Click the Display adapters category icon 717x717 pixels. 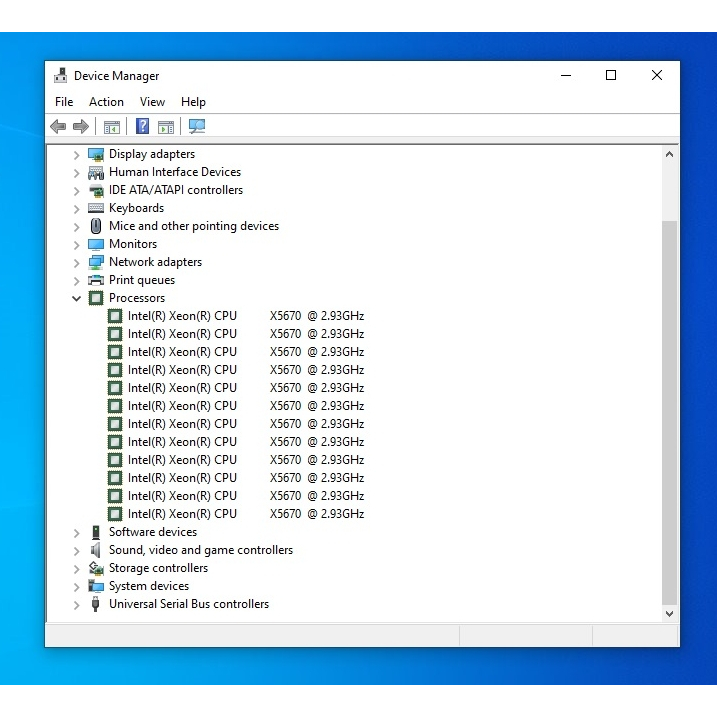pyautogui.click(x=96, y=155)
